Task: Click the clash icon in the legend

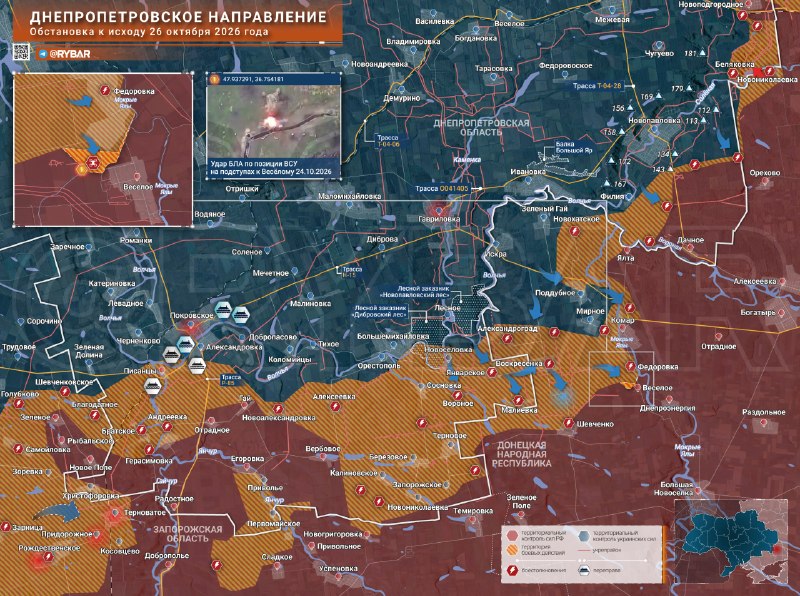Action: (513, 570)
